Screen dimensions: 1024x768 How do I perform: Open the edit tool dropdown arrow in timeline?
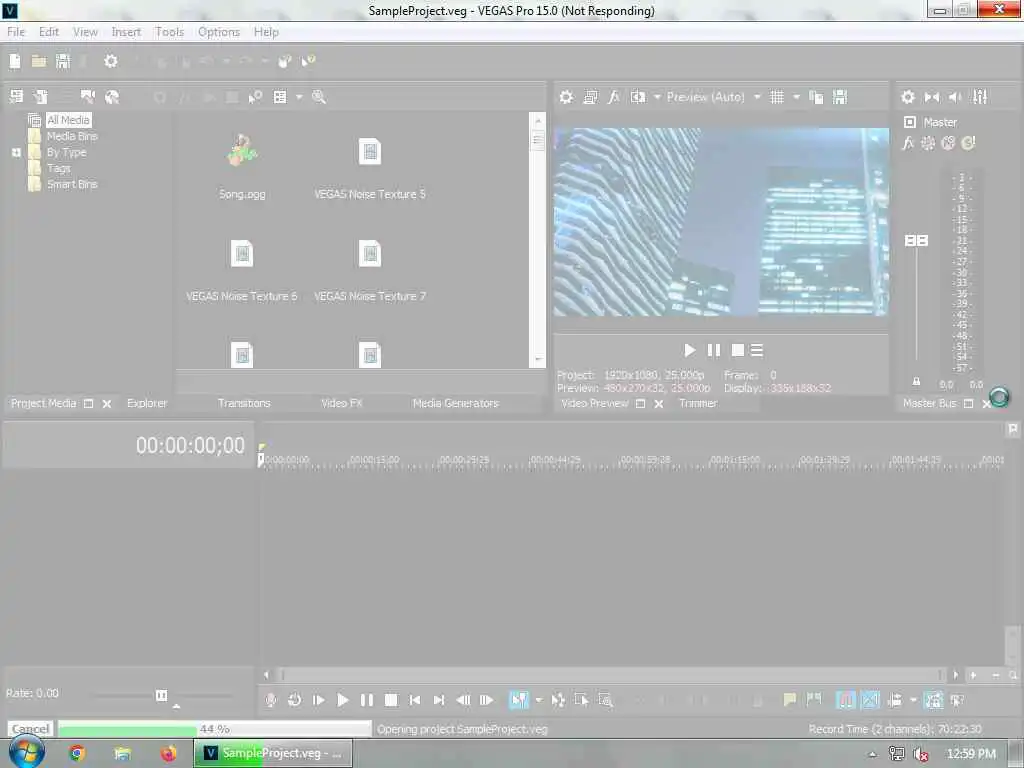click(x=539, y=700)
